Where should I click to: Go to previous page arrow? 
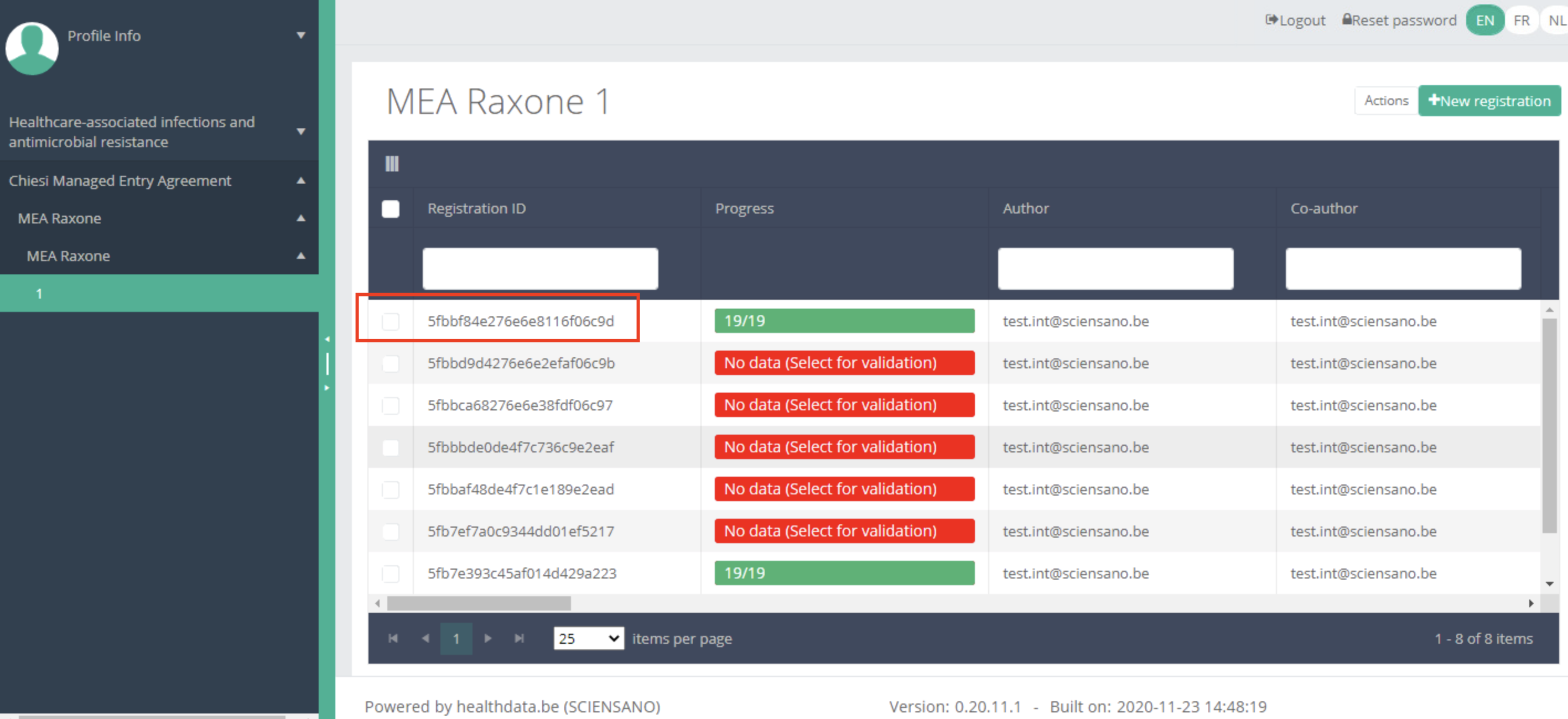[x=425, y=638]
